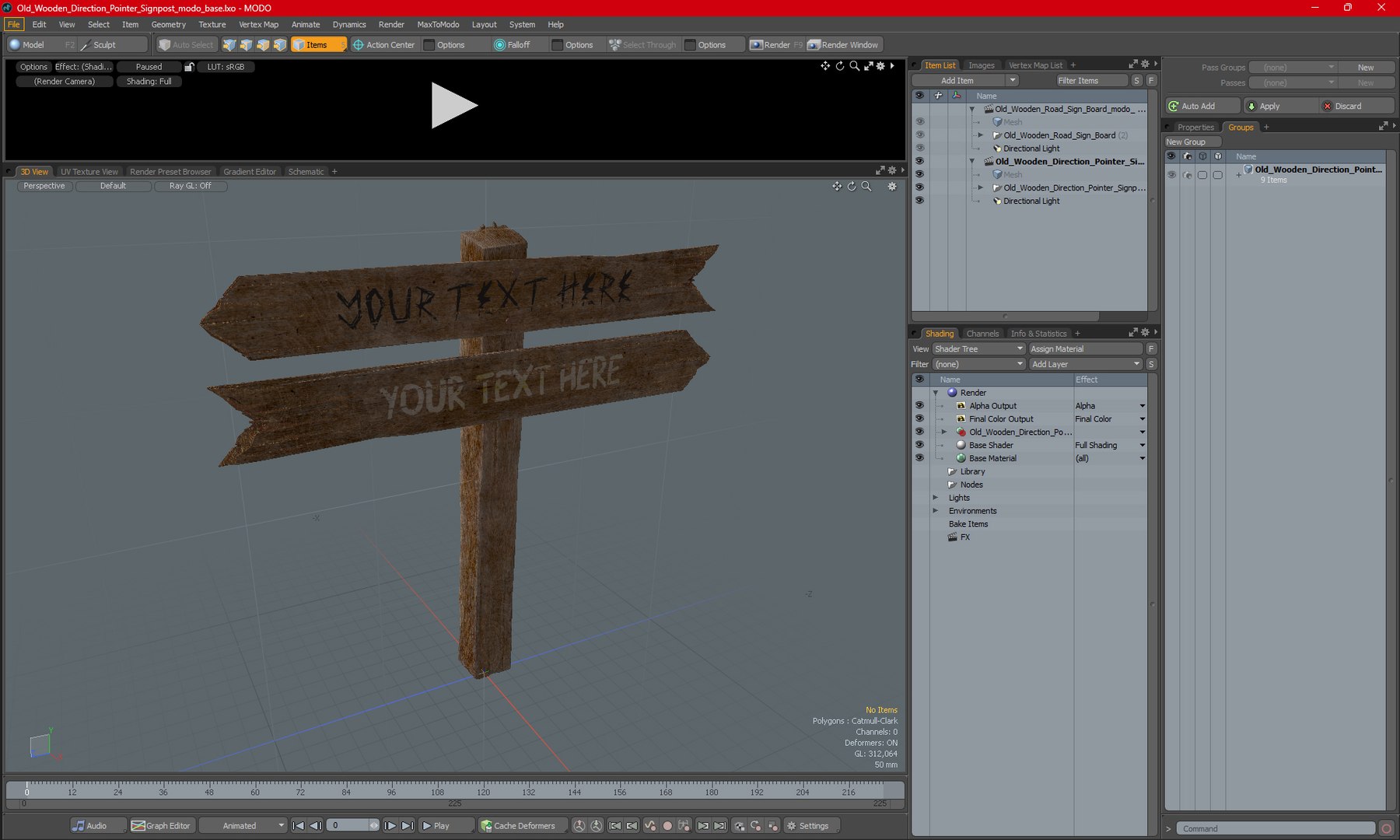Open Render Window from the toolbar
Screen dimensions: 1400x840
(x=843, y=45)
